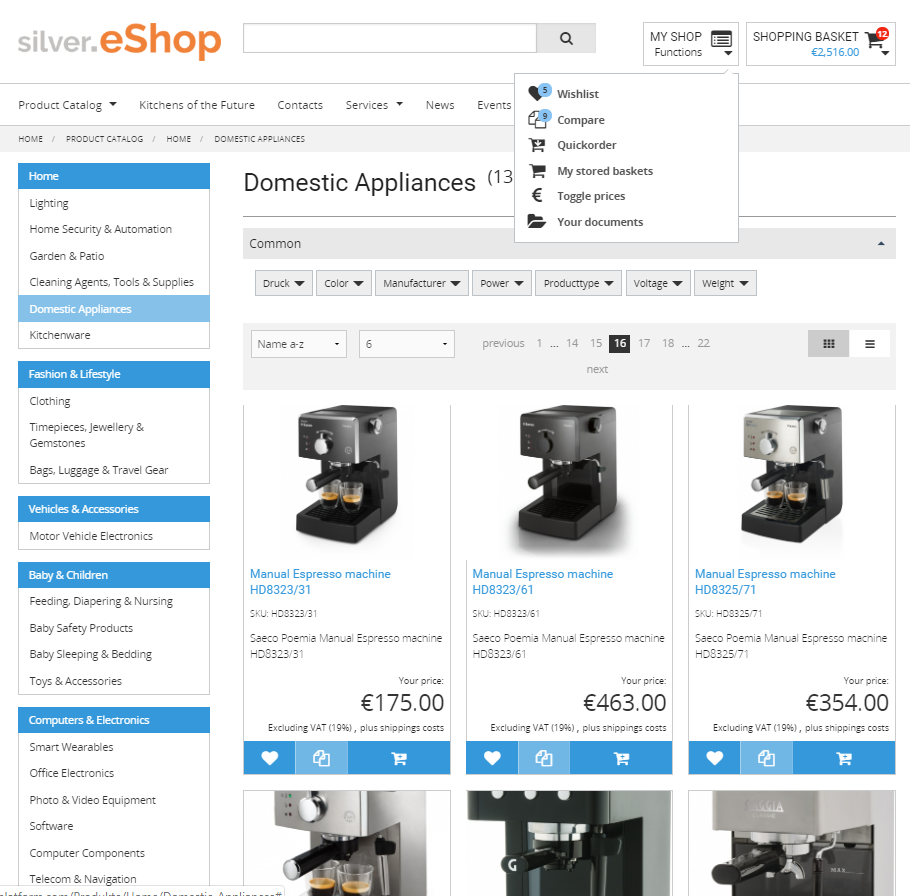Open the Producttype filter dropdown

pos(579,283)
